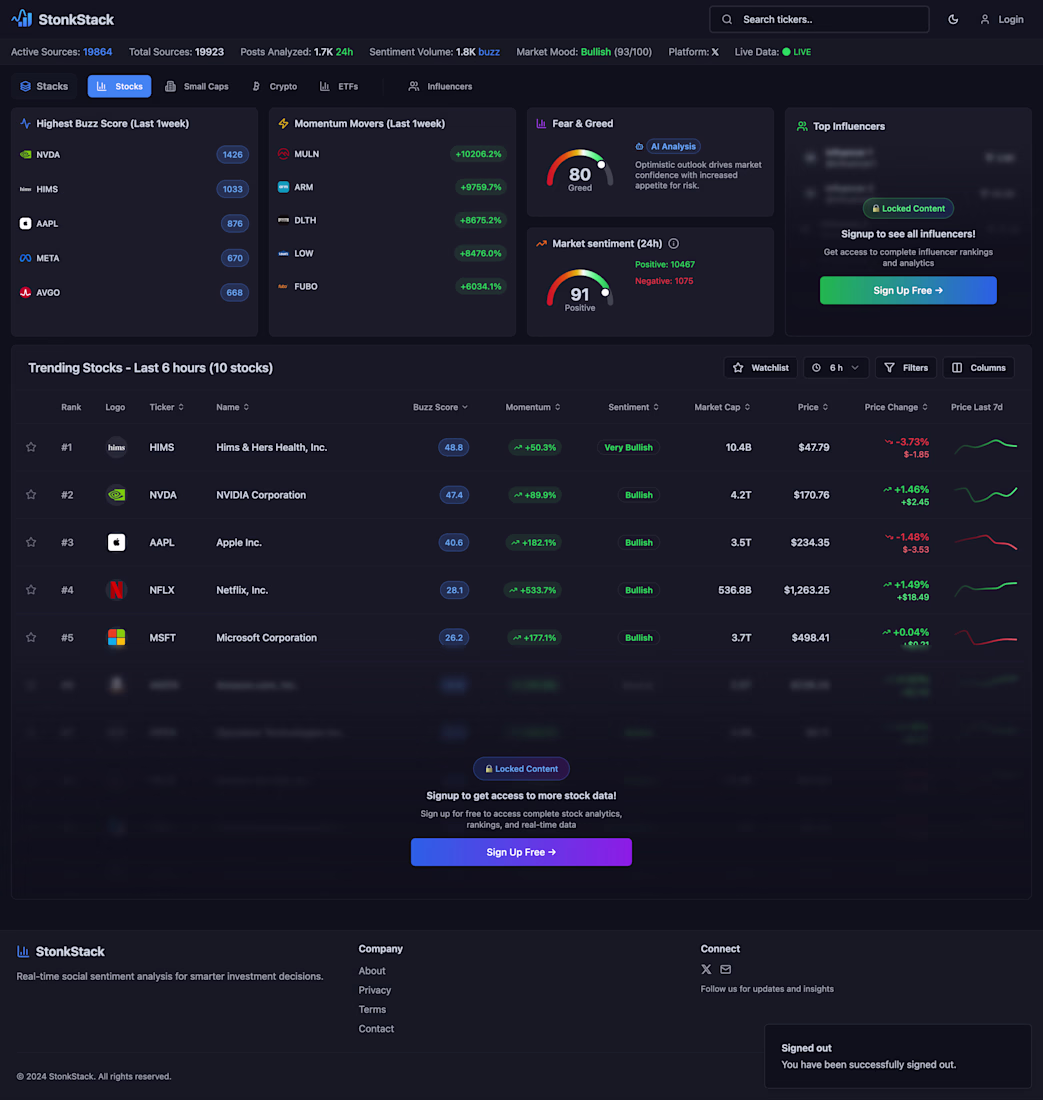Viewport: 1043px width, 1100px height.
Task: Click the X social icon in footer
Action: click(706, 970)
